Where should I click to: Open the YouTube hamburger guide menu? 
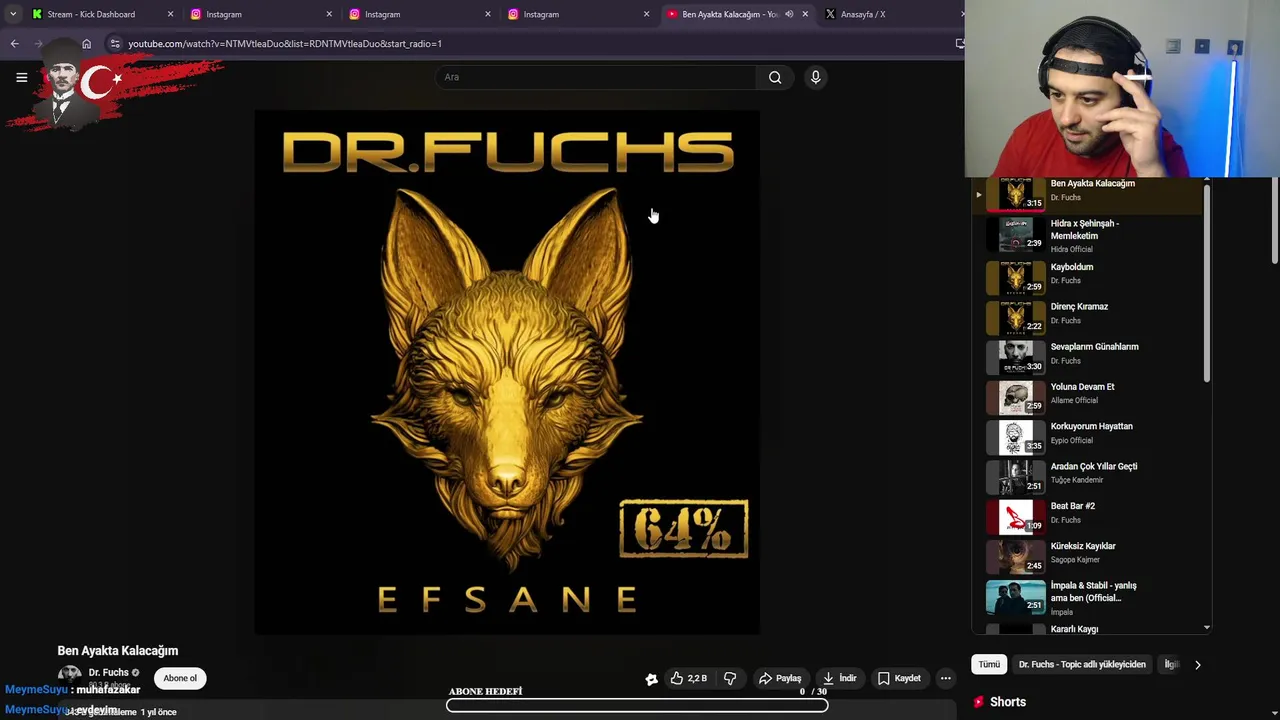(21, 77)
